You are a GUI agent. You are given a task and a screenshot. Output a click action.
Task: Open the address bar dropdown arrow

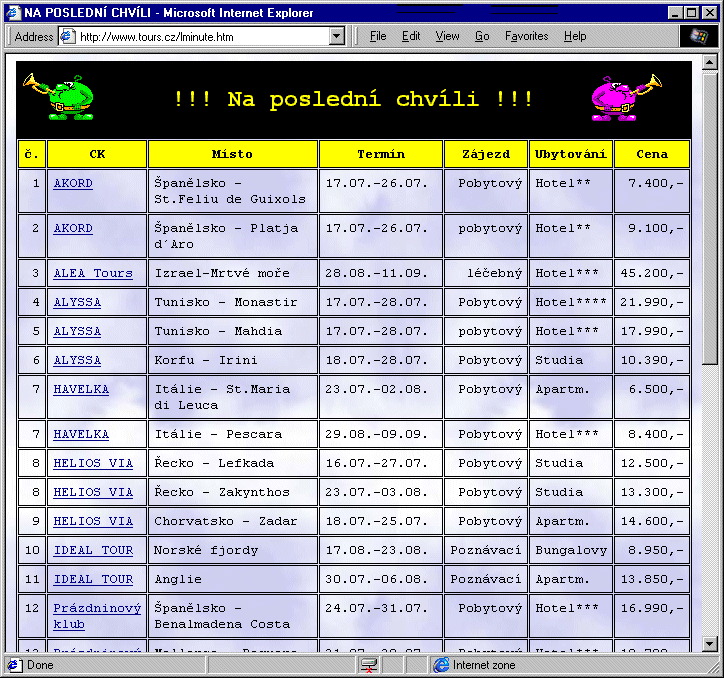tap(337, 36)
